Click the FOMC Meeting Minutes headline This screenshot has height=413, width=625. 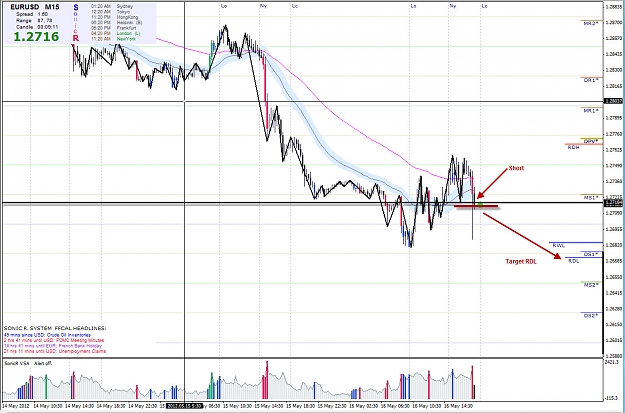pyautogui.click(x=54, y=340)
